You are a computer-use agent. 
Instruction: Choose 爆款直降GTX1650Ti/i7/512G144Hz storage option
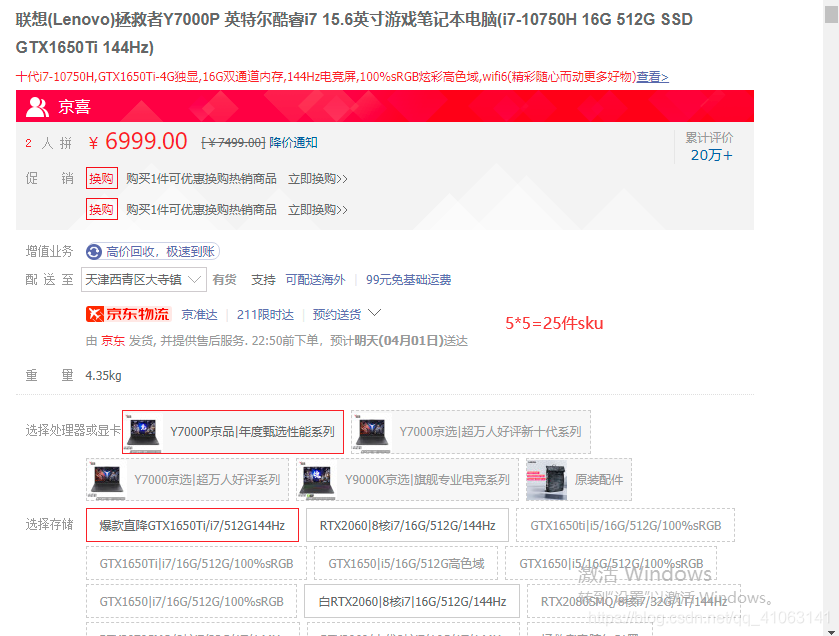point(192,525)
